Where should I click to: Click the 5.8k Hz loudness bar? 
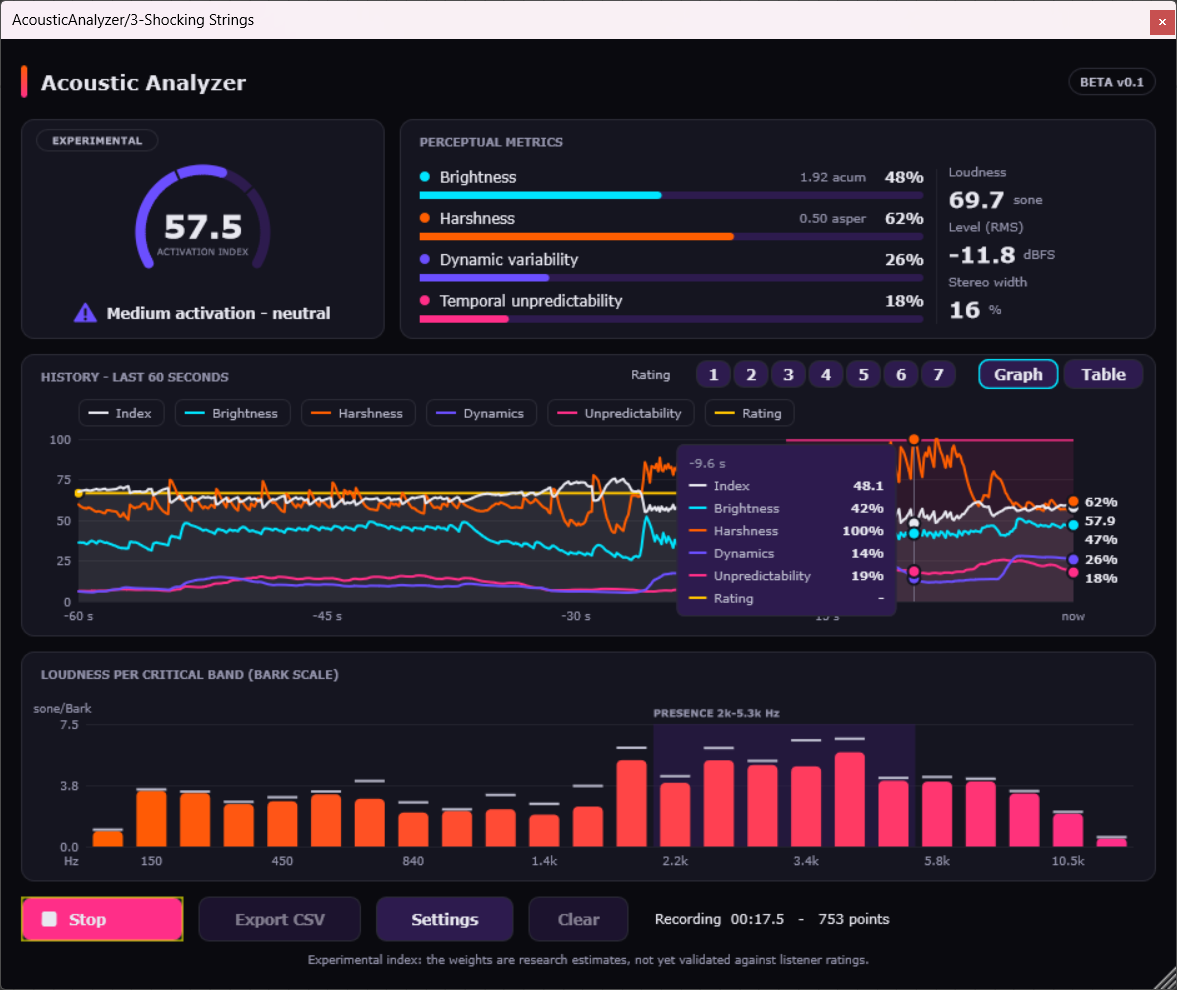[937, 814]
